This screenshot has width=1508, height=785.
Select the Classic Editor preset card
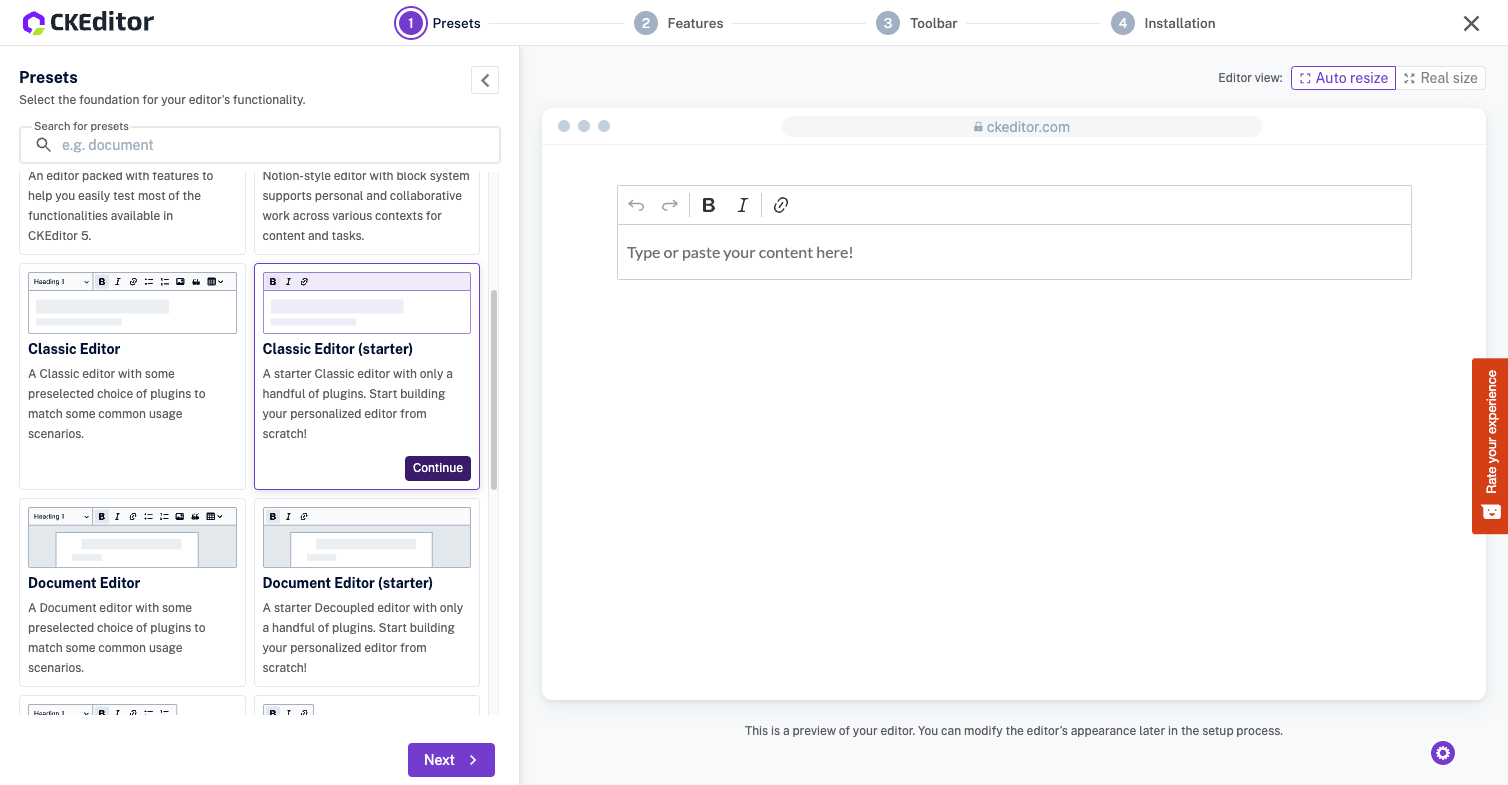[x=132, y=375]
